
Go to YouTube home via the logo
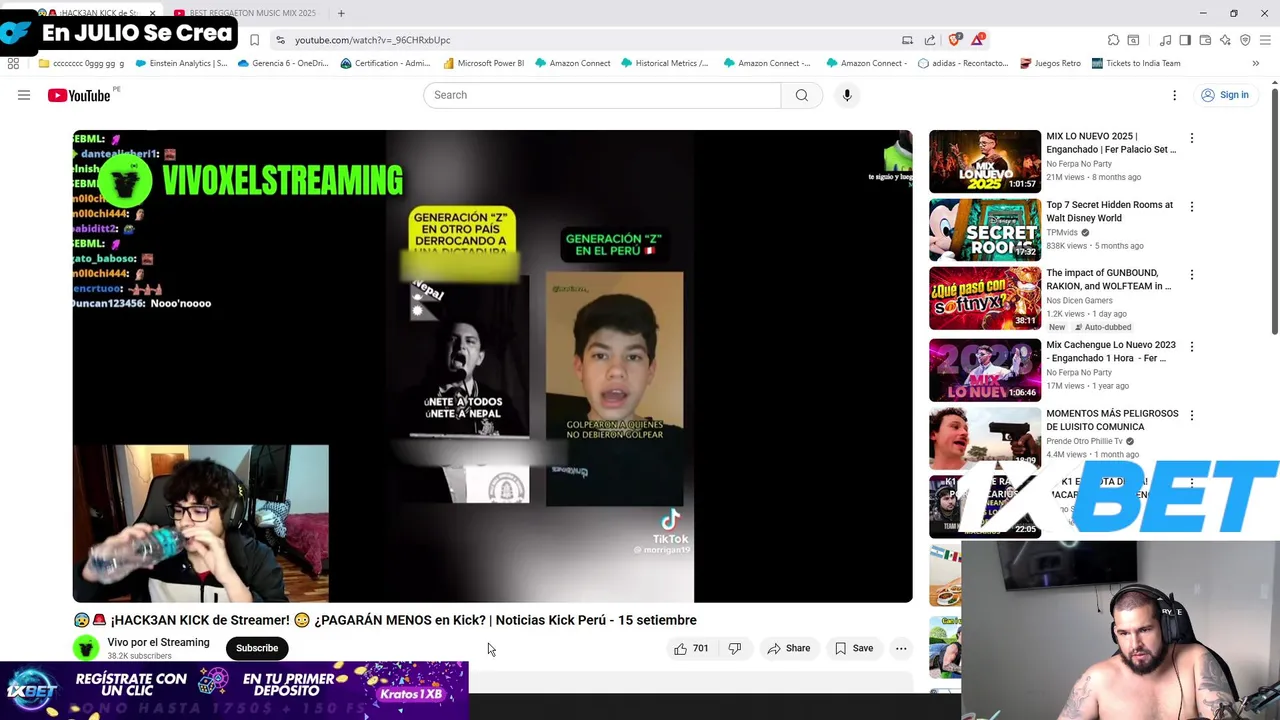pos(79,95)
